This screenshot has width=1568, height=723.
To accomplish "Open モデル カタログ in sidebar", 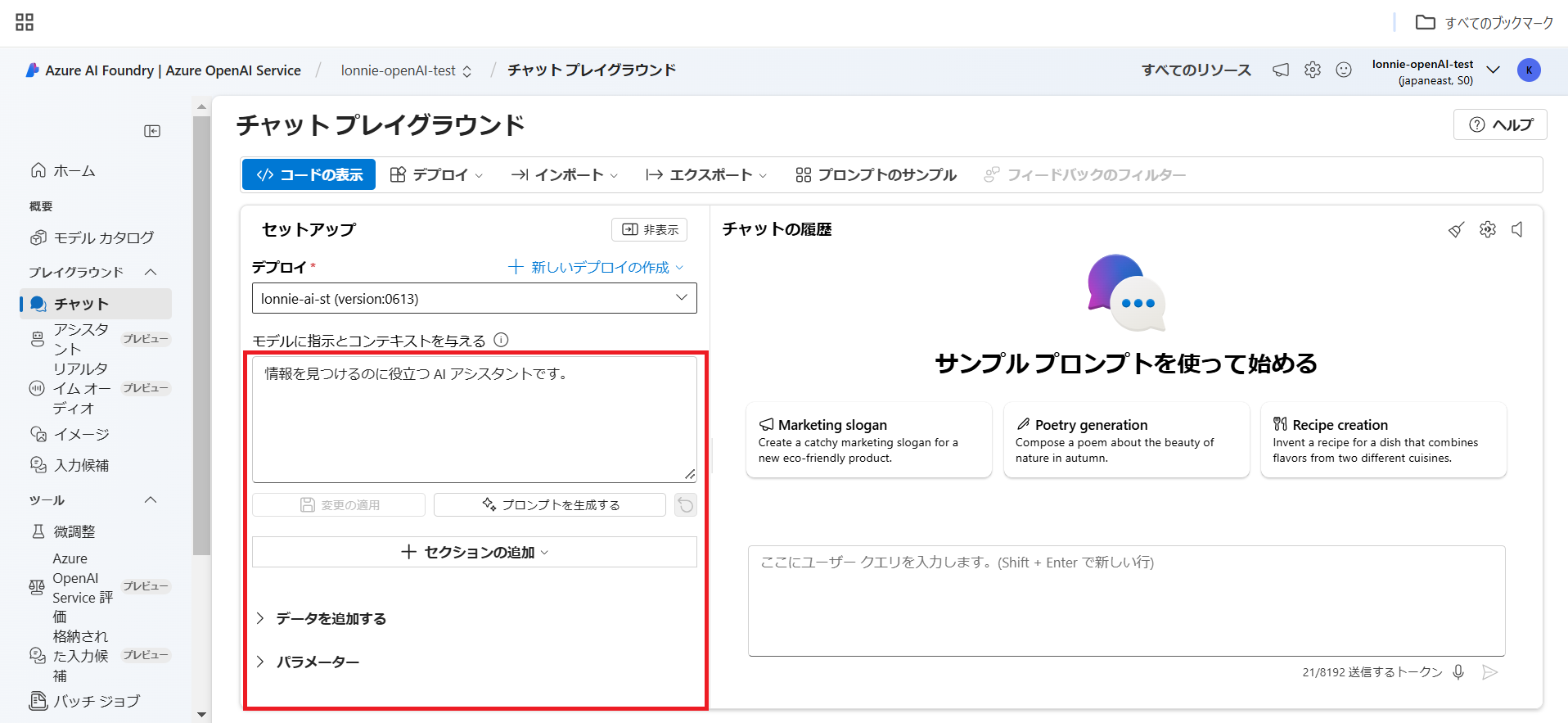I will point(92,237).
